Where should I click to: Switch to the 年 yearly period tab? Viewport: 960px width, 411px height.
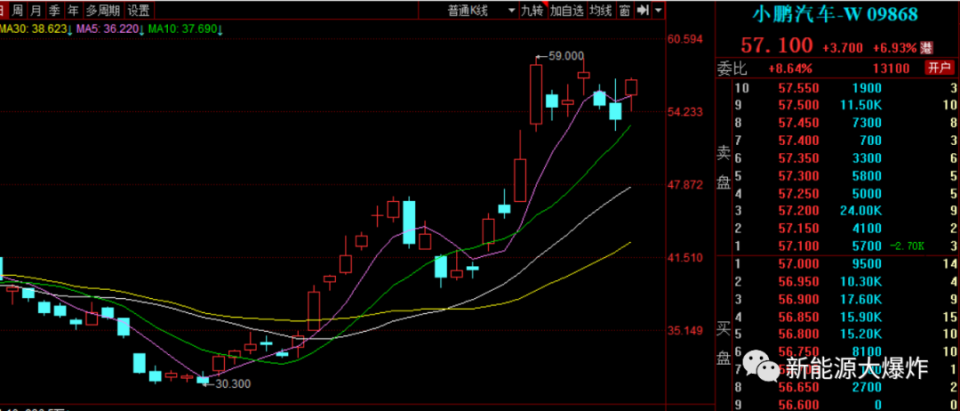coord(73,10)
